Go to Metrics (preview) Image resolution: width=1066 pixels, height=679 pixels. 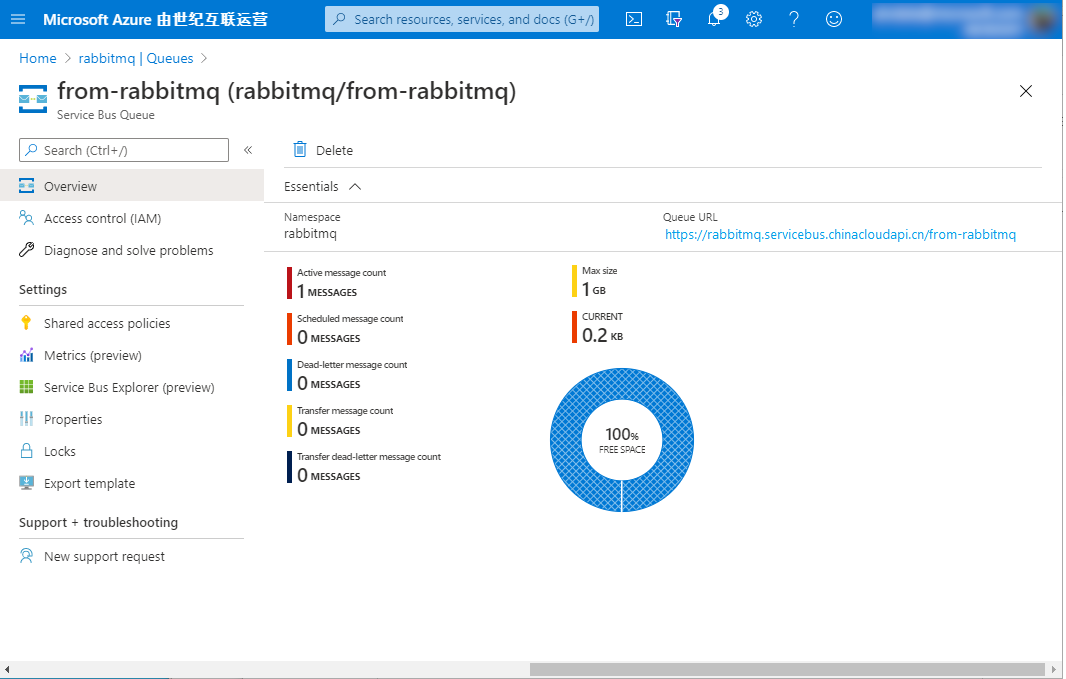click(92, 355)
